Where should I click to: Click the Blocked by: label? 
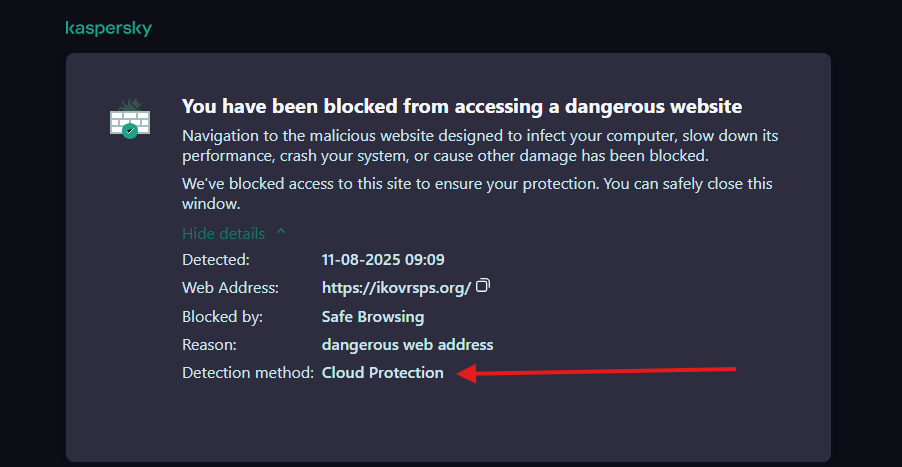[222, 317]
